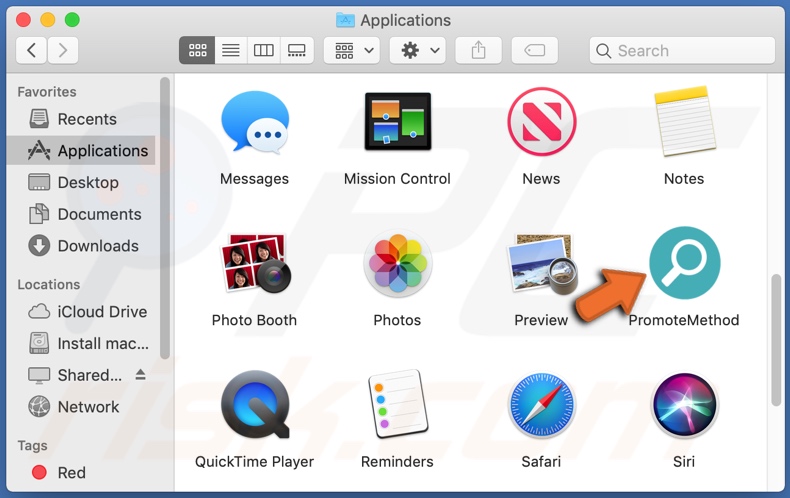This screenshot has height=498, width=790.
Task: Click the PromoteMethod label
Action: (x=684, y=320)
